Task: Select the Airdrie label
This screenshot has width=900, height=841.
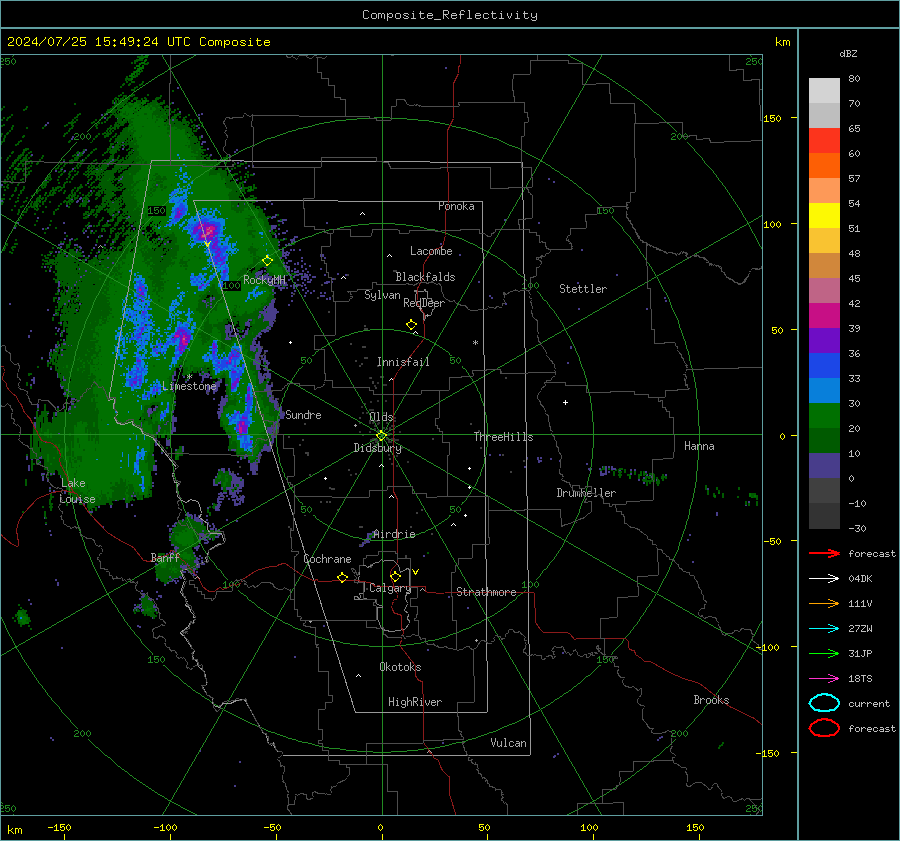Action: pos(394,534)
